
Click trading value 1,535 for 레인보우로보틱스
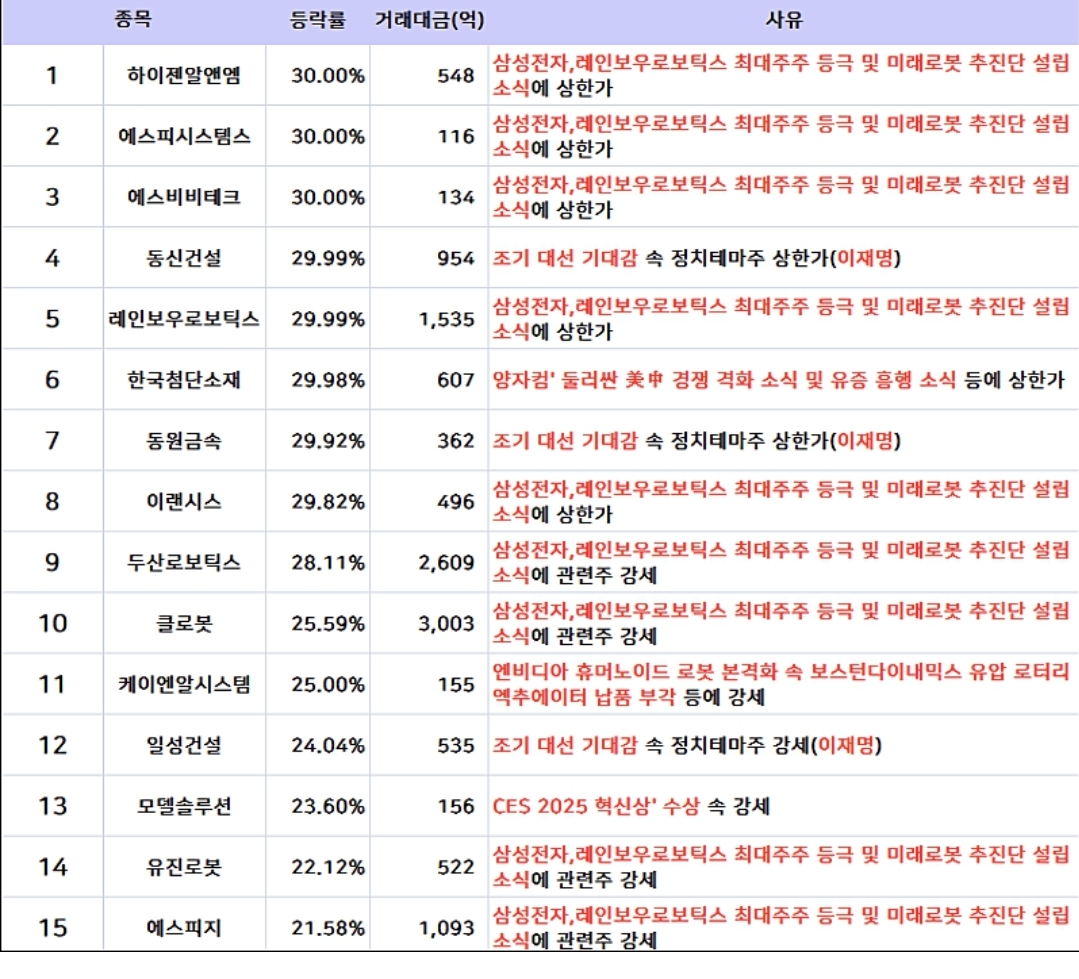click(447, 319)
